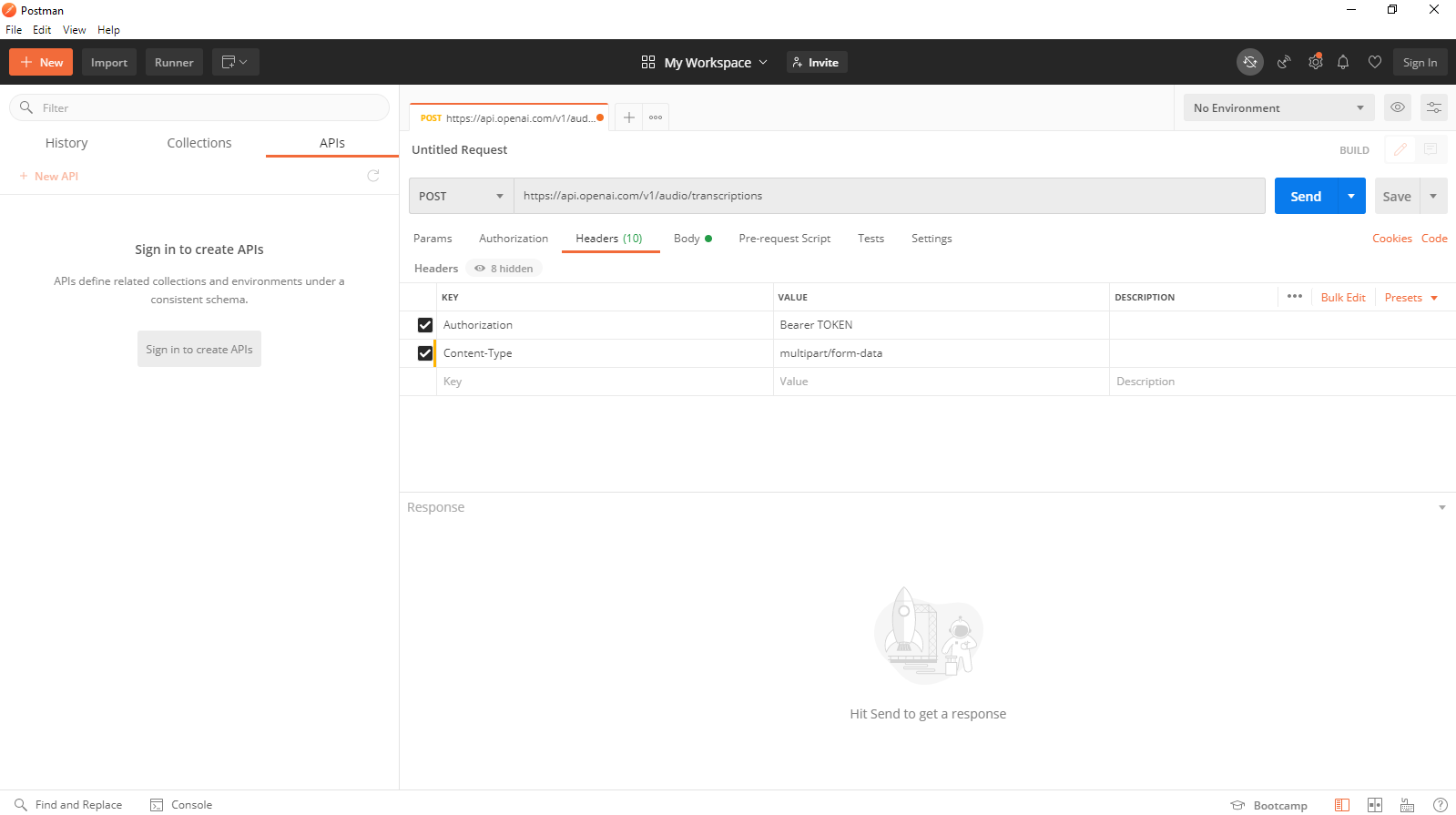The width and height of the screenshot is (1456, 815).
Task: Open No Environment dropdown
Action: tap(1279, 107)
